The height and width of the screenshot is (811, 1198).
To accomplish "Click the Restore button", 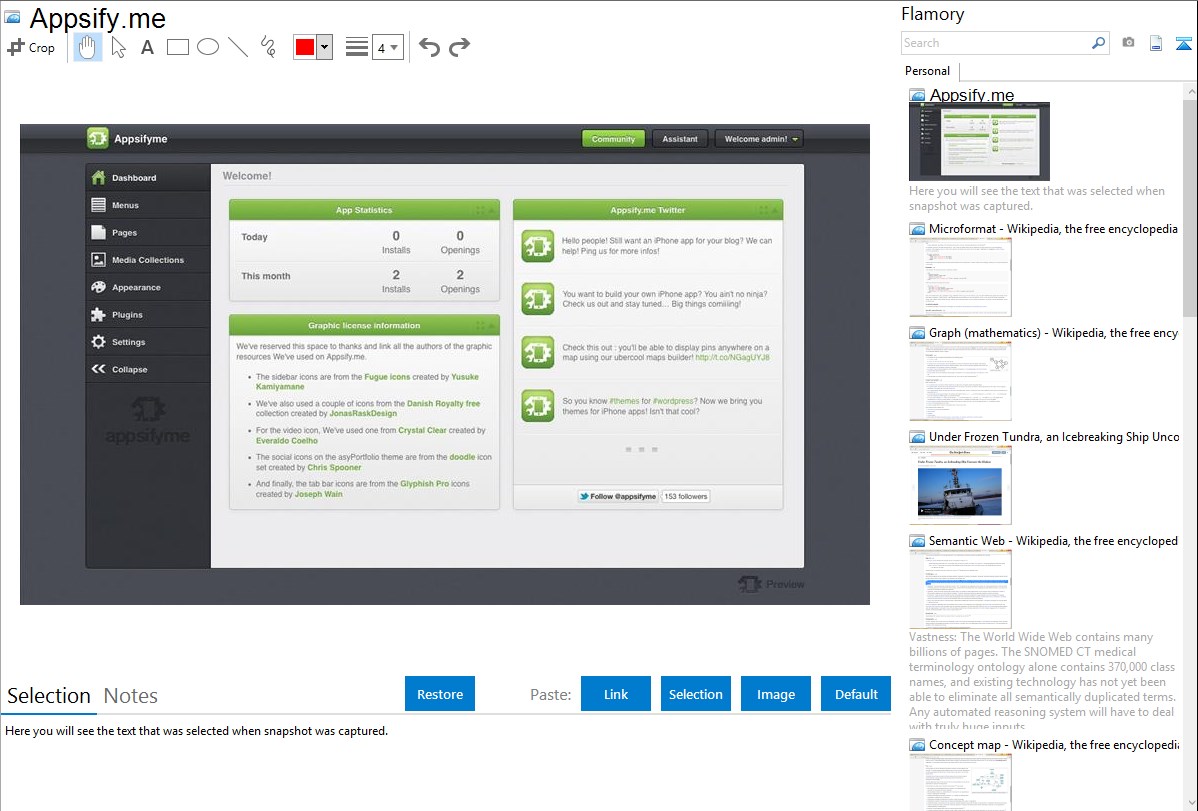I will [440, 694].
